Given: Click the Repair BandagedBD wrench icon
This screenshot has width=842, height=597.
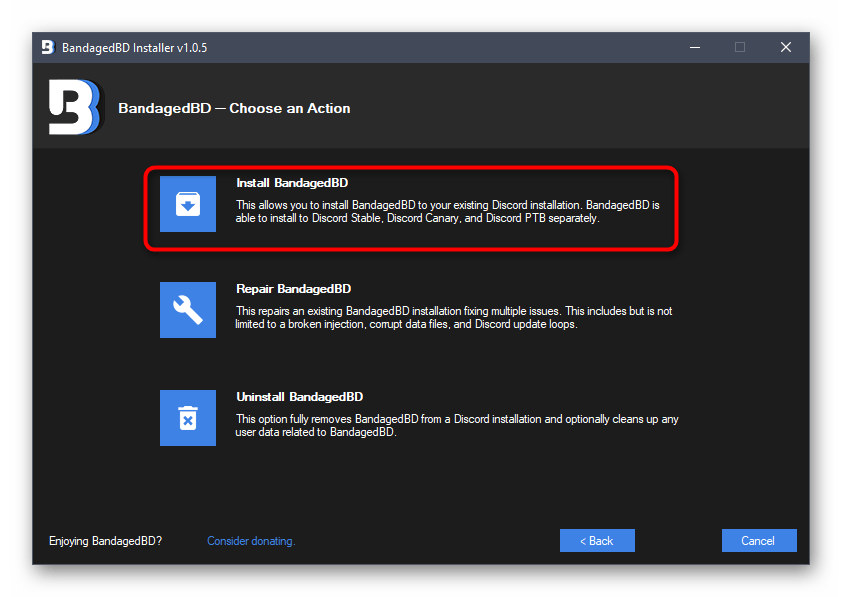Looking at the screenshot, I should (188, 310).
